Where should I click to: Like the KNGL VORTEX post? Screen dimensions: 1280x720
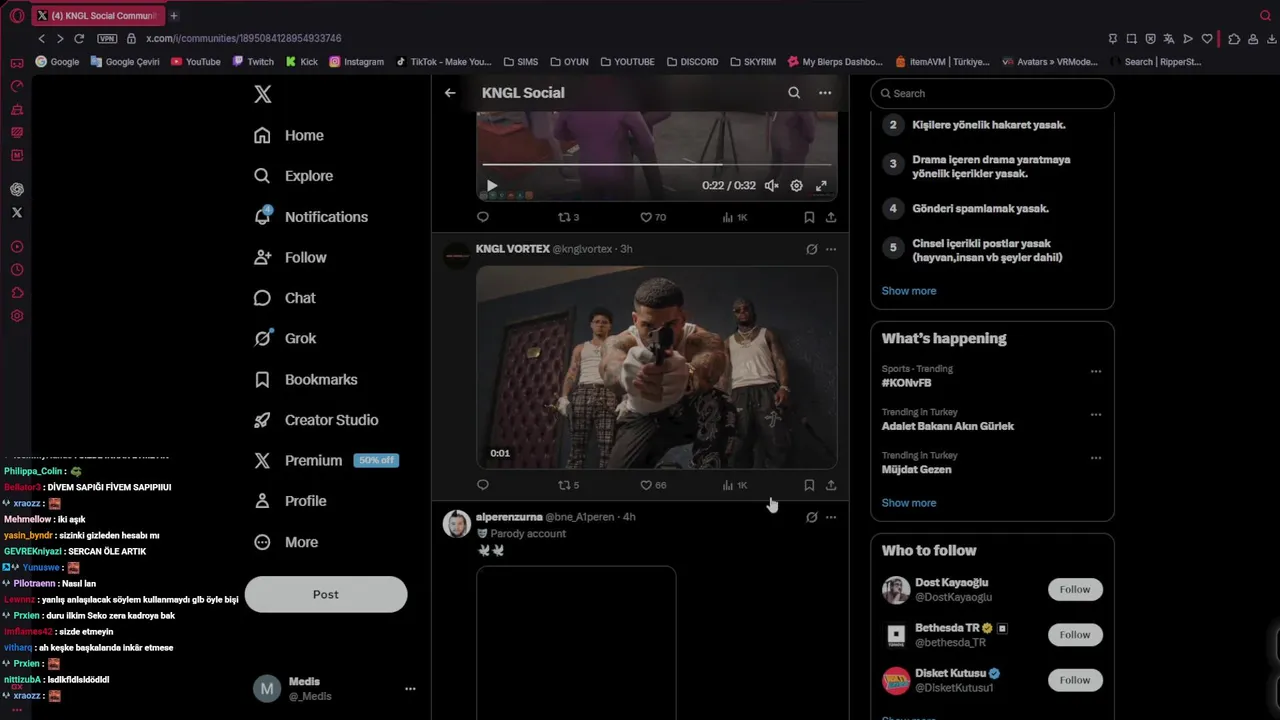pos(652,485)
